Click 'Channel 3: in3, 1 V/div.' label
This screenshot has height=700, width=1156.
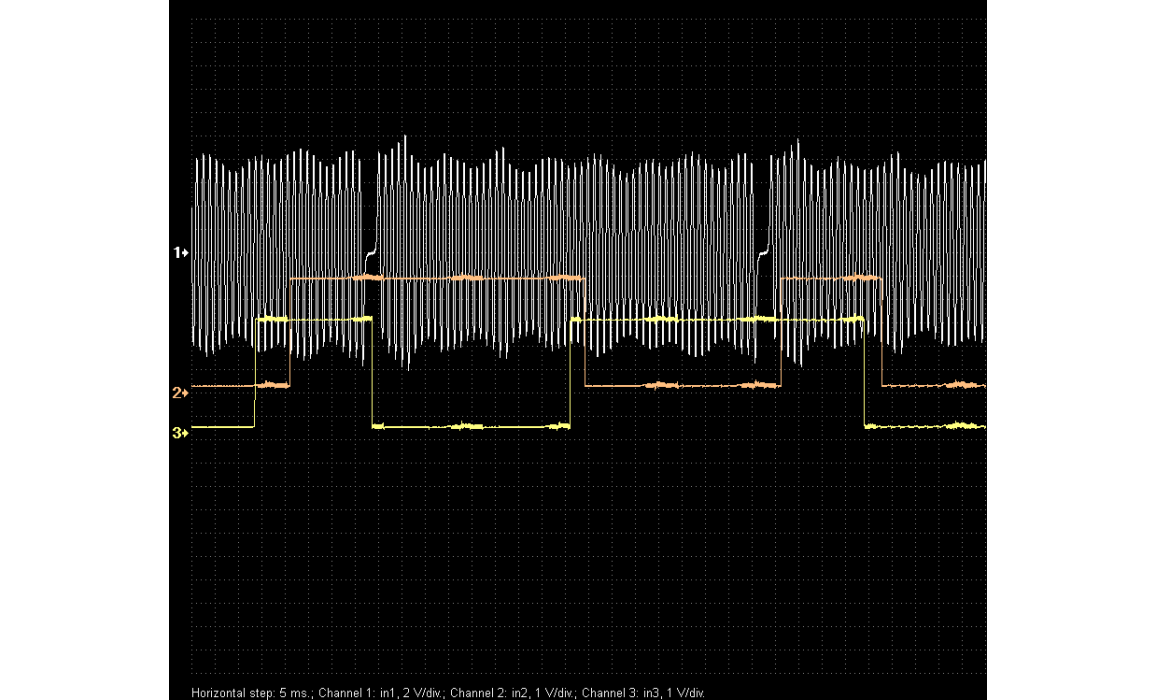pos(644,692)
